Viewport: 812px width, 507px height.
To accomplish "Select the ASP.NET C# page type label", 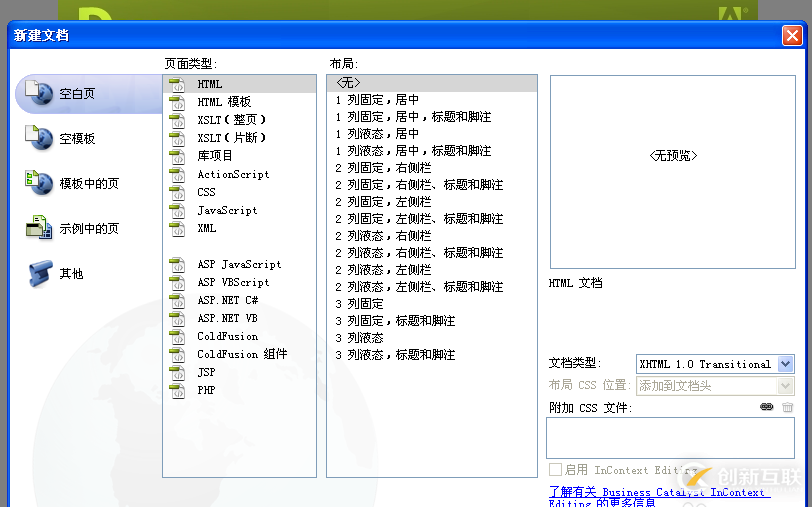I will [227, 300].
